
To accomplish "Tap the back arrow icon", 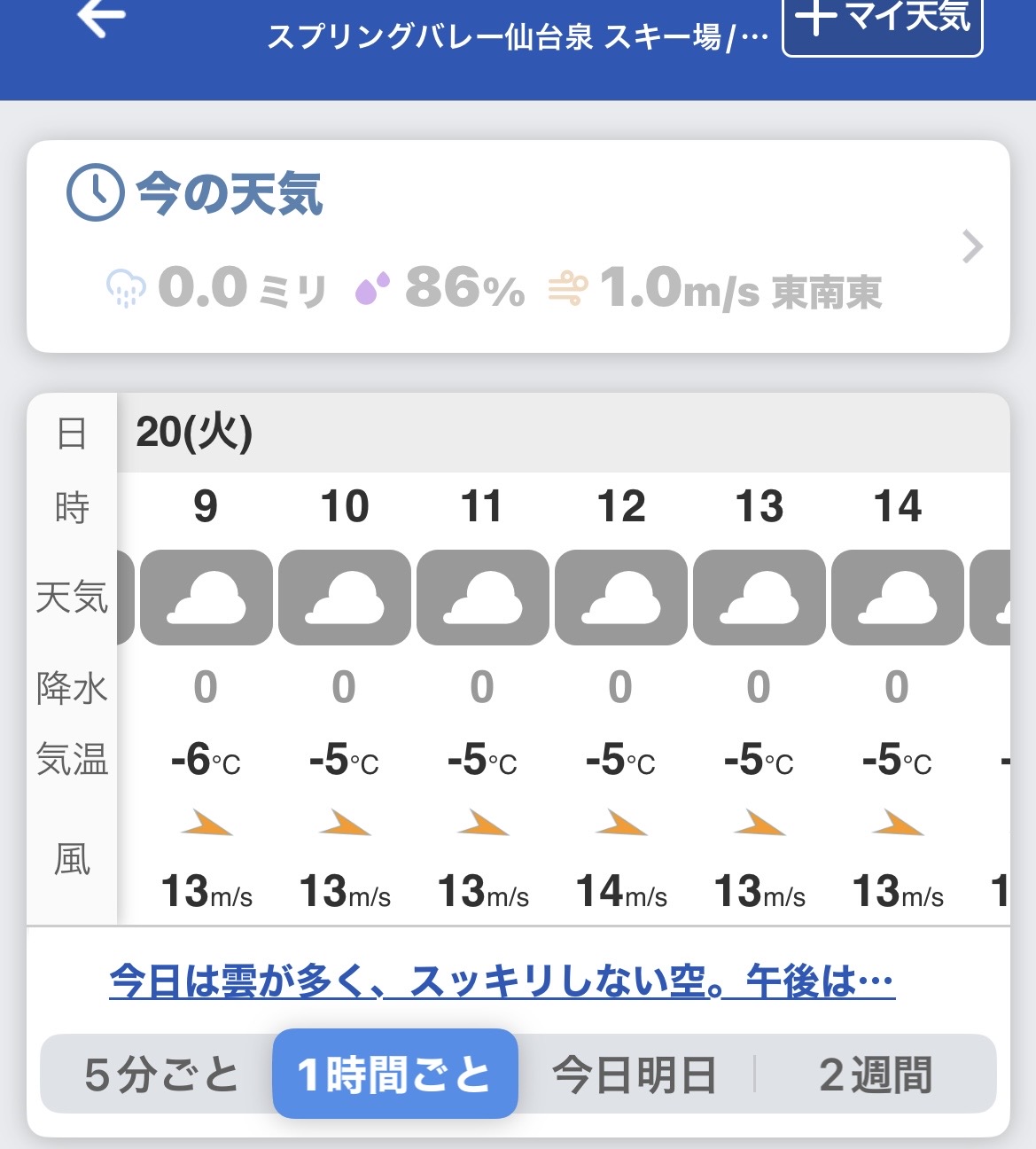I will (x=100, y=18).
